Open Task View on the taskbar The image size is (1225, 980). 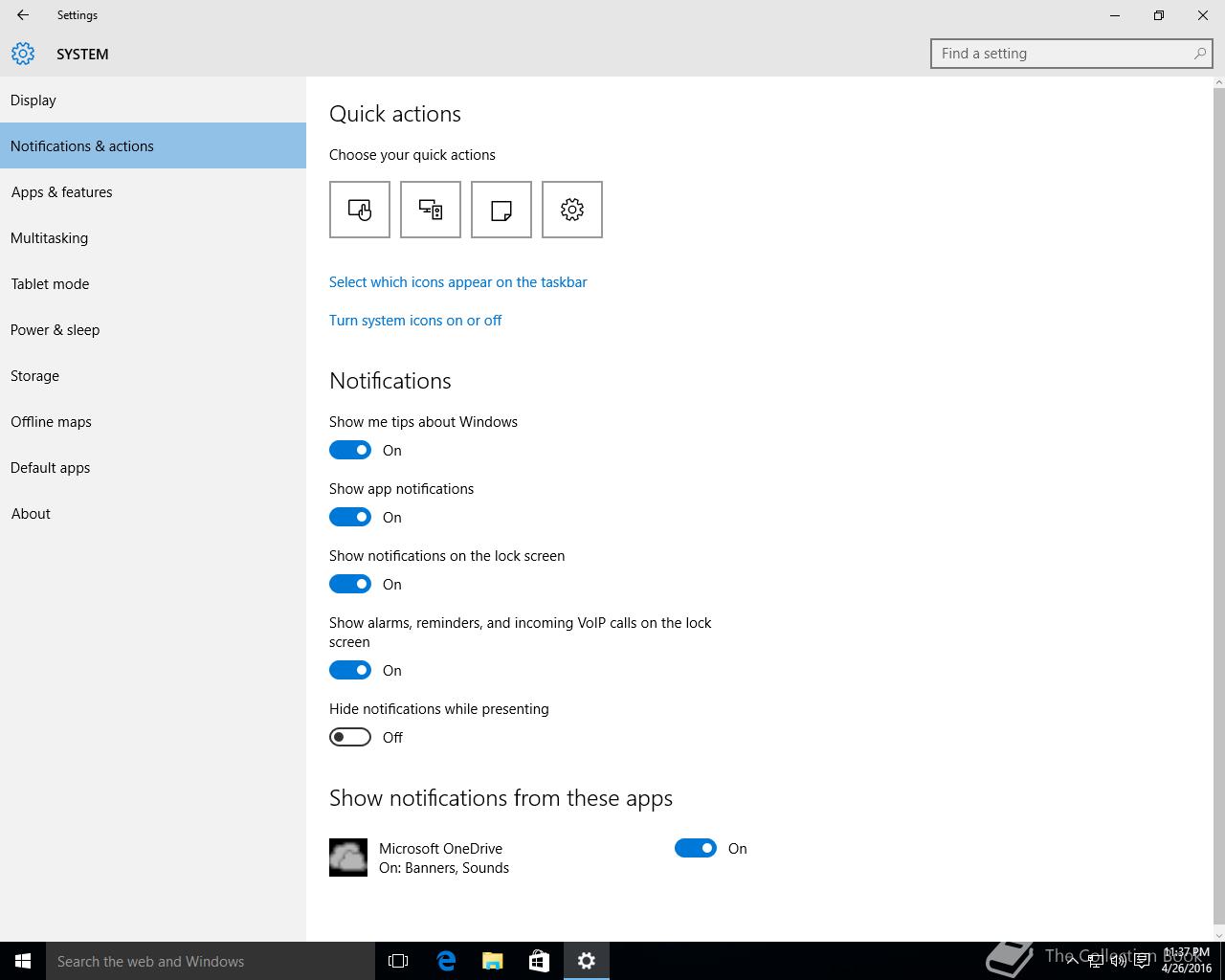(x=398, y=961)
